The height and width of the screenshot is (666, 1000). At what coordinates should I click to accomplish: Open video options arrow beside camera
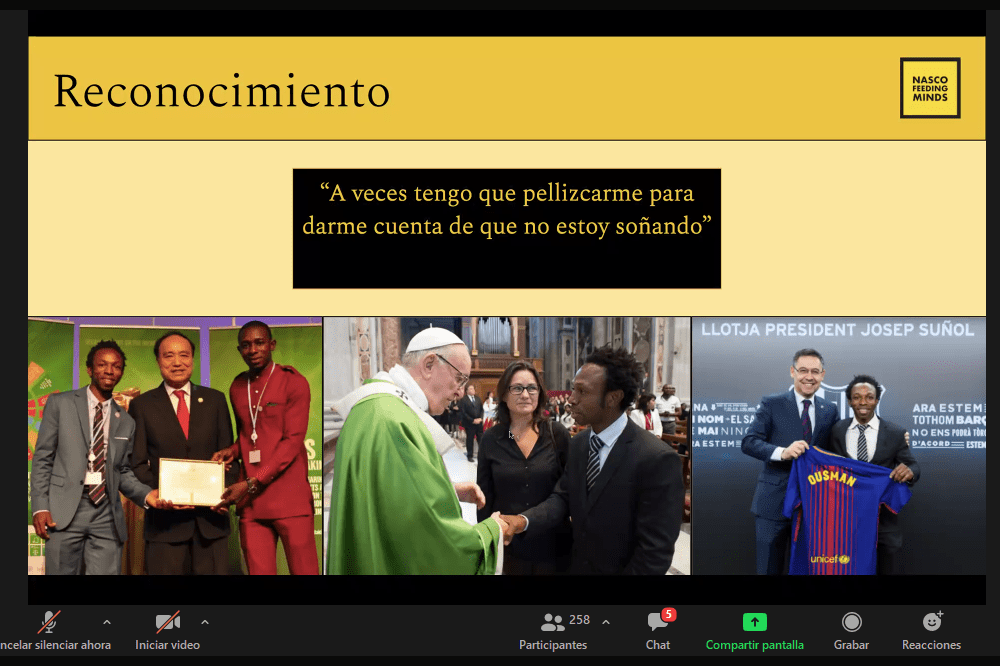(x=205, y=622)
